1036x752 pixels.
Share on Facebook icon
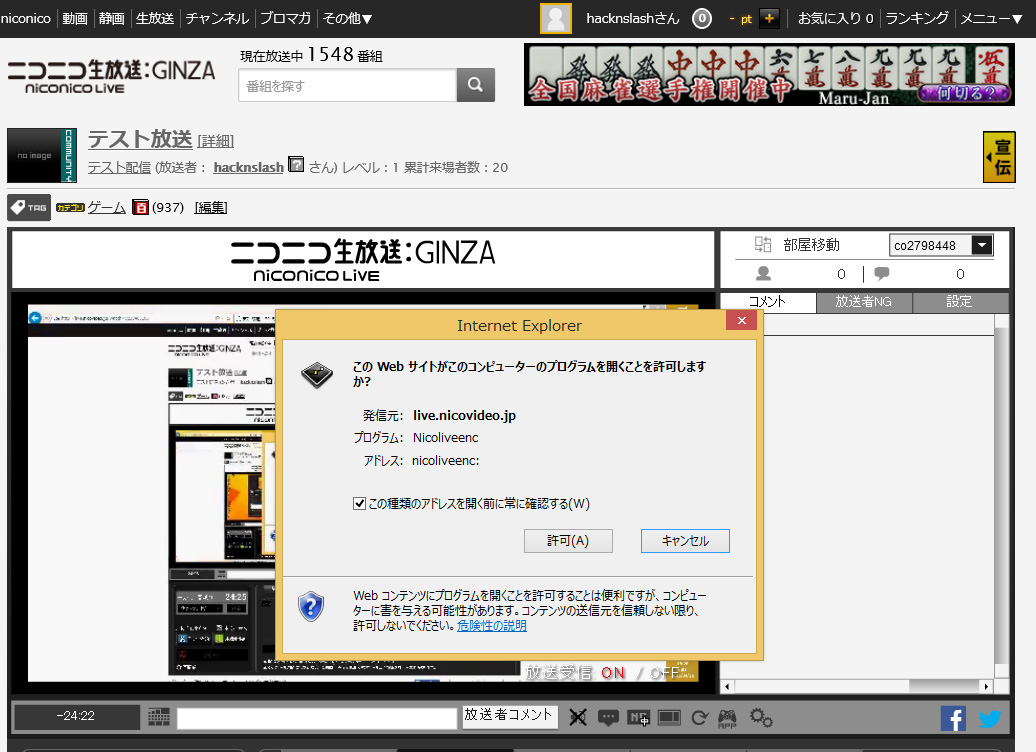pyautogui.click(x=953, y=718)
